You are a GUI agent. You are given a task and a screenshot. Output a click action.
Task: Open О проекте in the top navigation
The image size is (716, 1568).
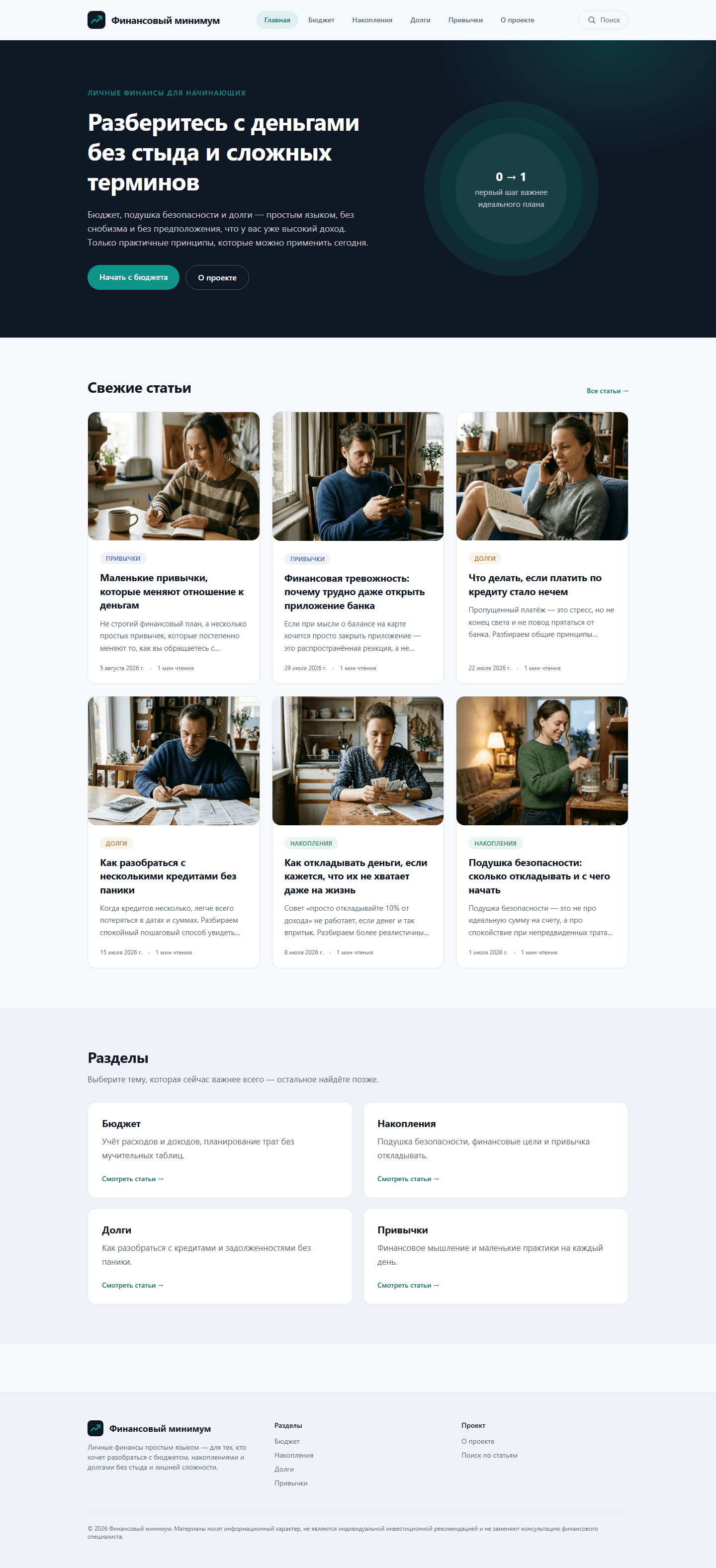pyautogui.click(x=518, y=20)
